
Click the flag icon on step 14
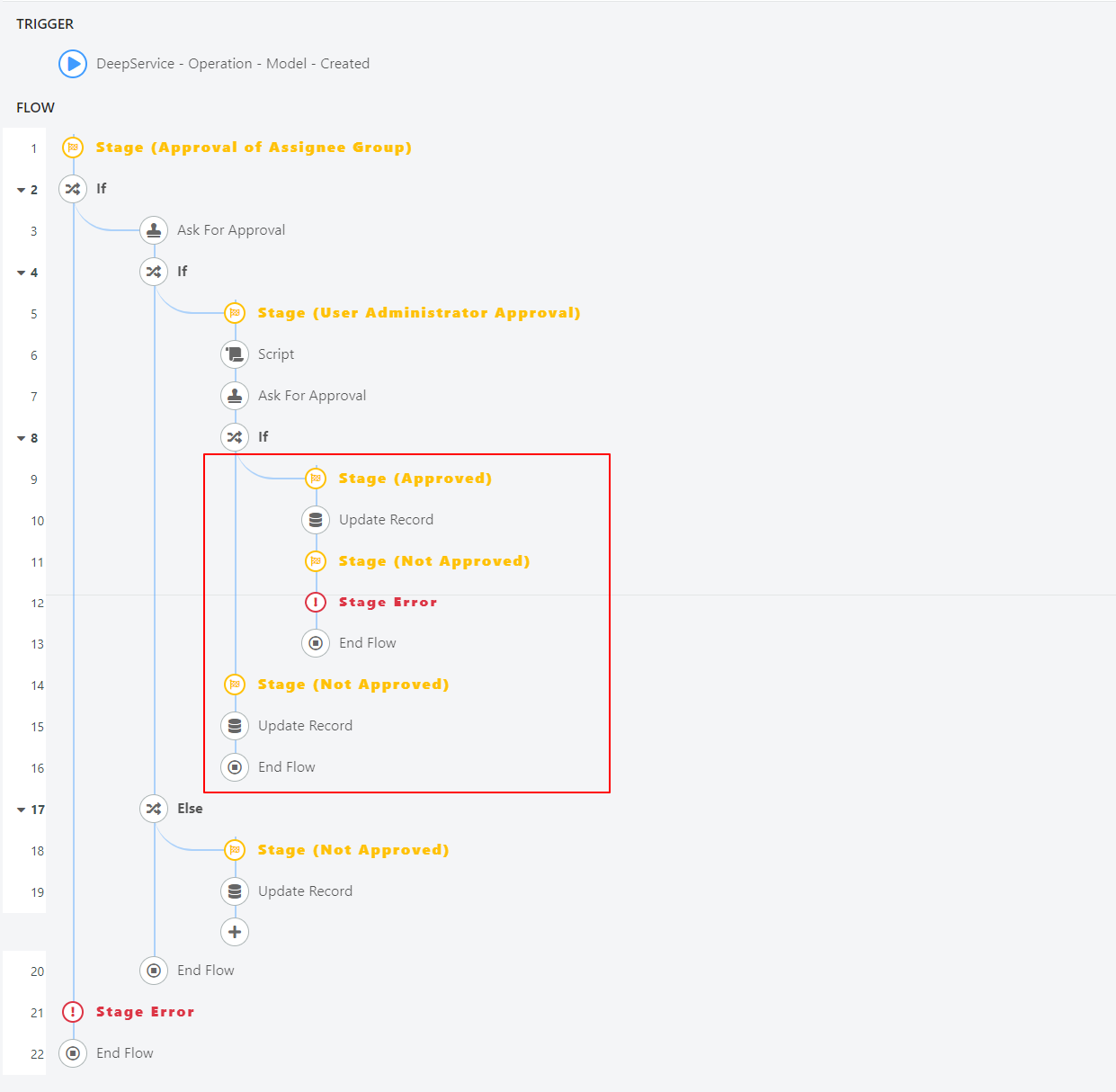235,685
